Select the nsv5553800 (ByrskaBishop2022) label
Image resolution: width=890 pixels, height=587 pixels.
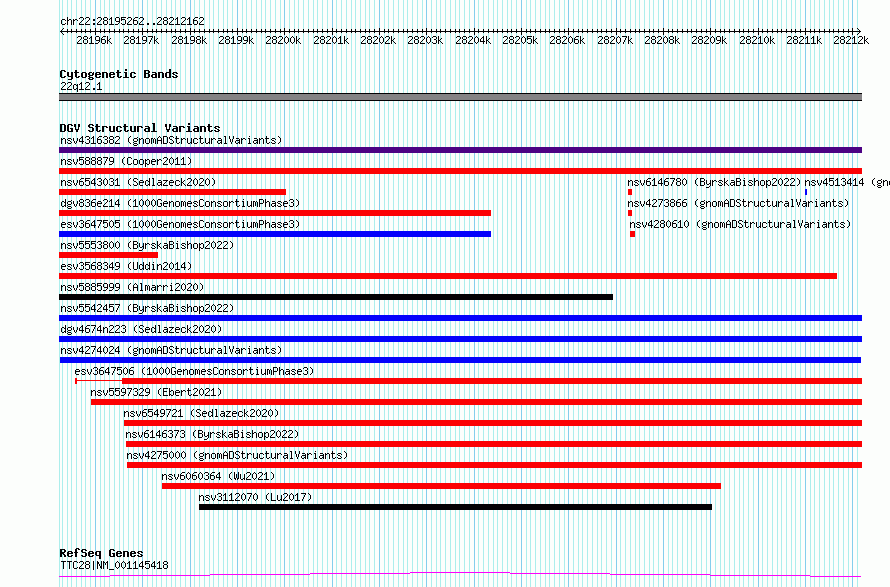click(147, 245)
